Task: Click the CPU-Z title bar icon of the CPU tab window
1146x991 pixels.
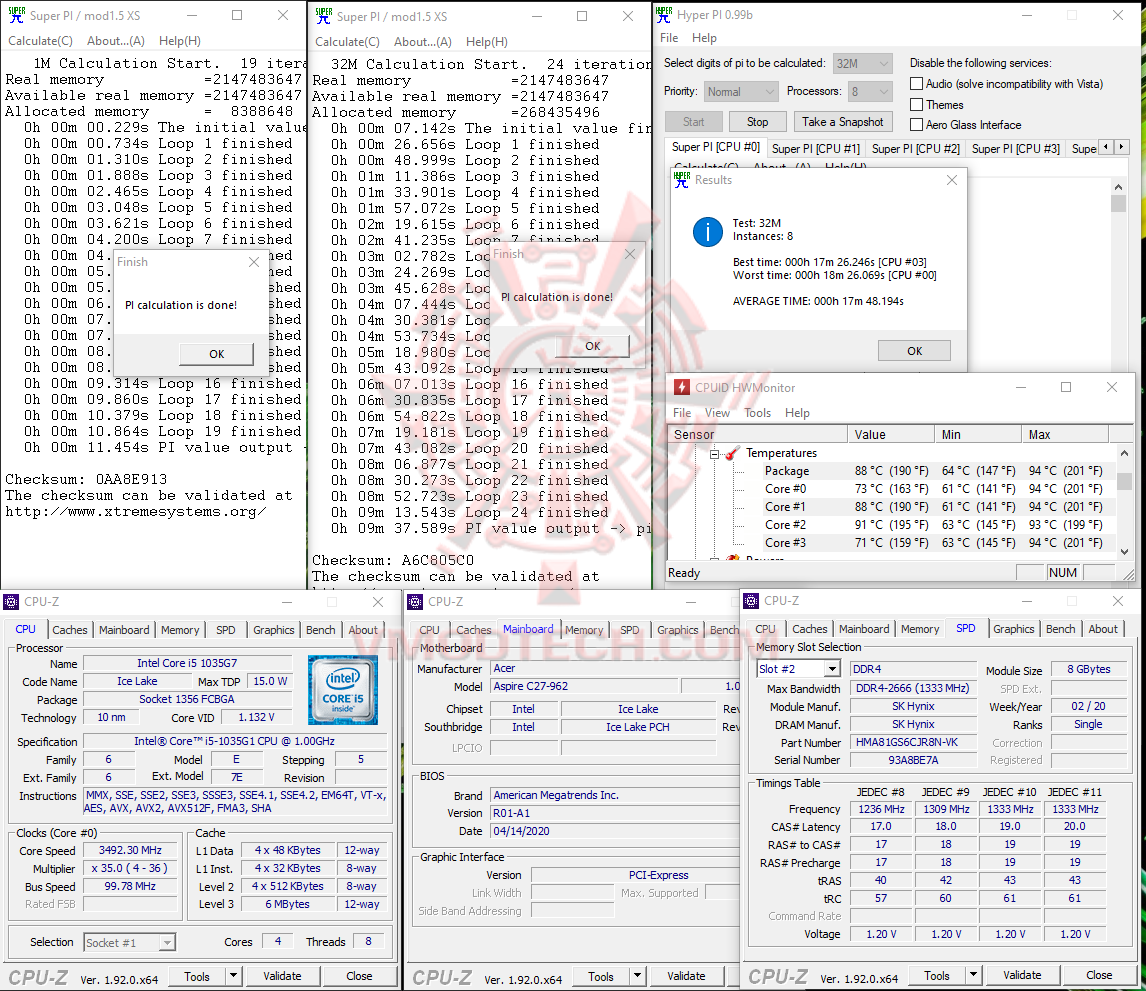Action: point(11,601)
